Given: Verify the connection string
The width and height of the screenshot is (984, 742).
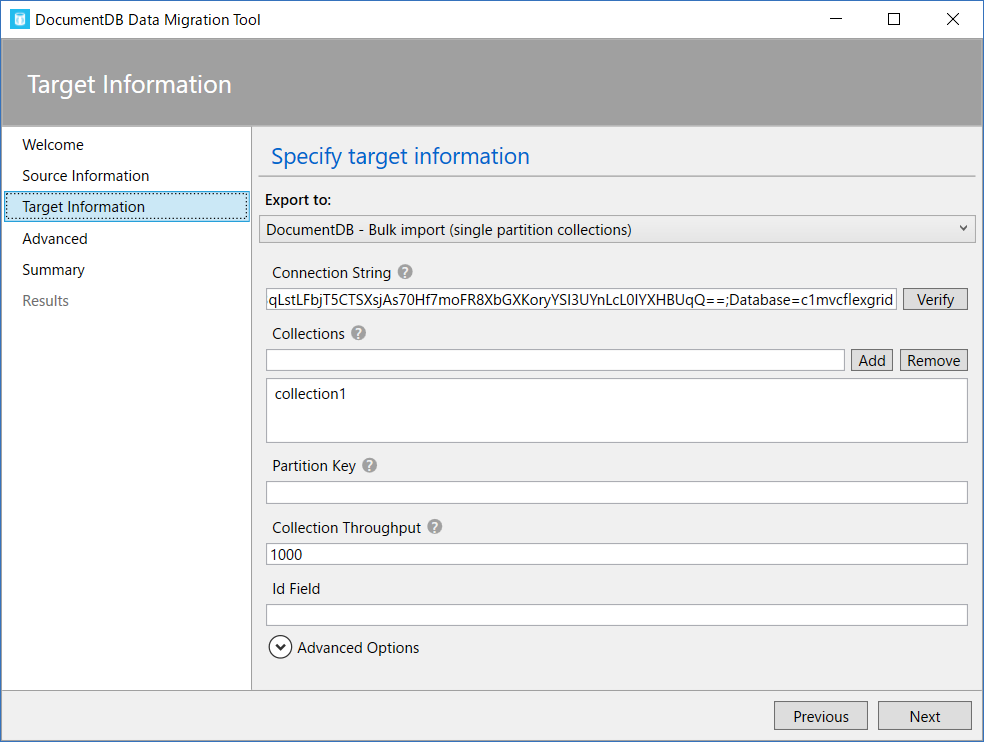Looking at the screenshot, I should [935, 299].
